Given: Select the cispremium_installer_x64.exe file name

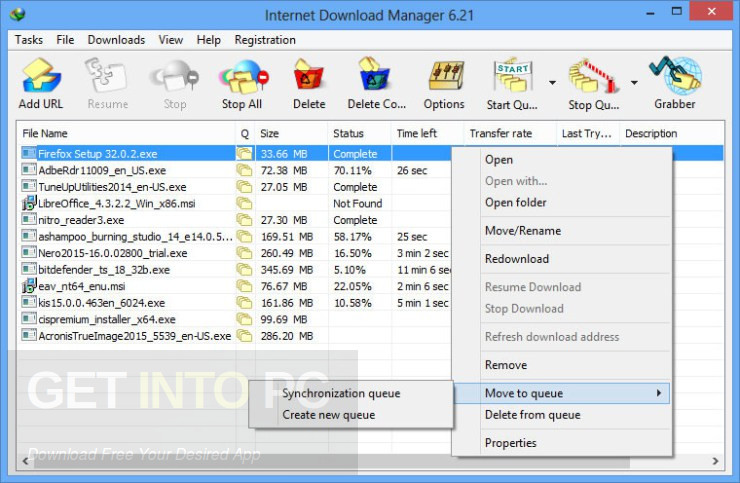Looking at the screenshot, I should click(107, 319).
